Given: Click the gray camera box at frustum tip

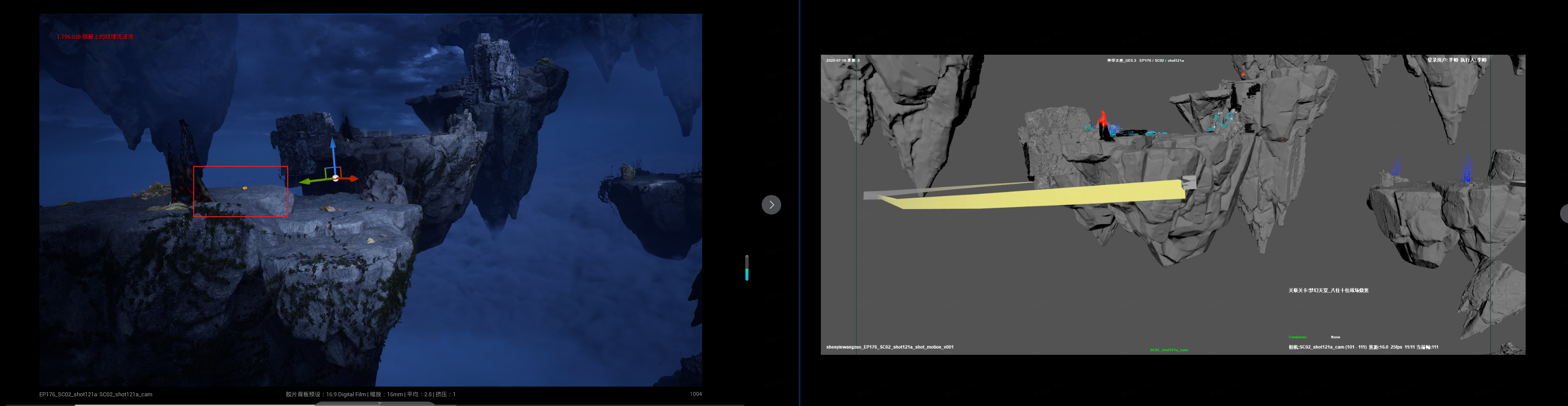Looking at the screenshot, I should point(1189,182).
